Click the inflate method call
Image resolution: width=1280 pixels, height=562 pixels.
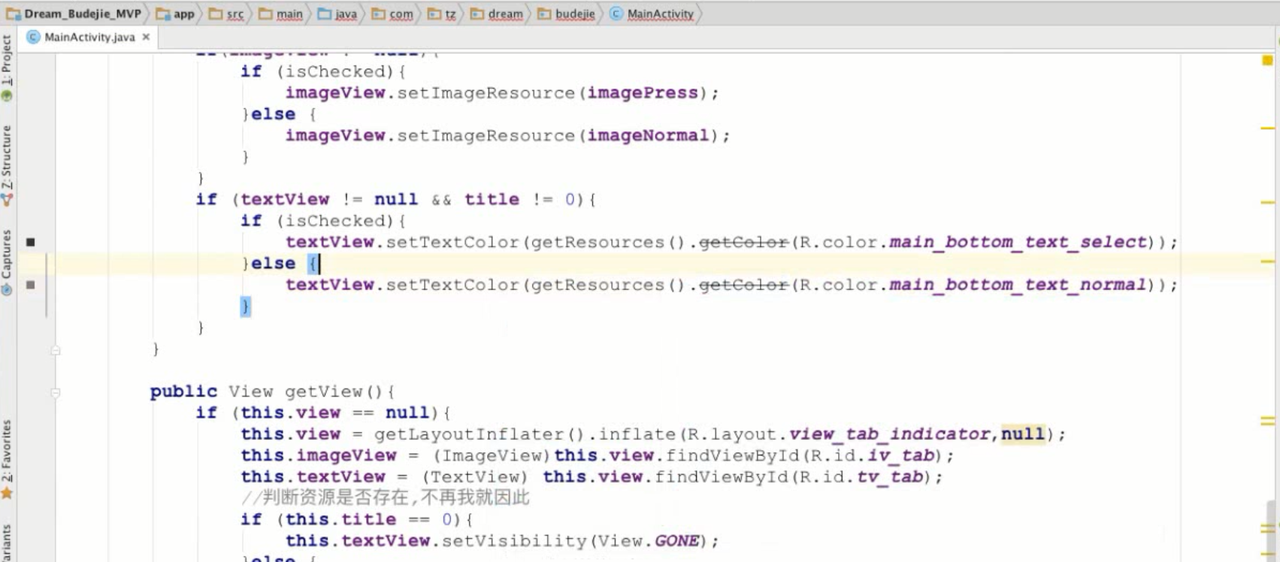tap(637, 434)
